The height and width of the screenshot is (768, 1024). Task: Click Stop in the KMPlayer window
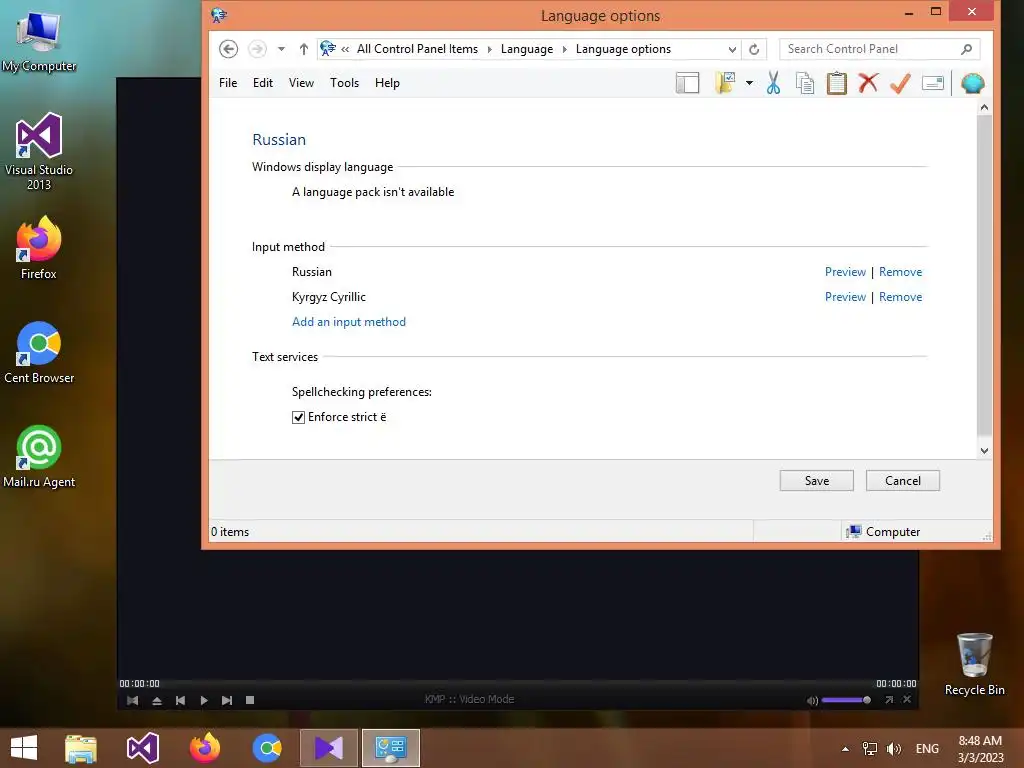[x=249, y=700]
